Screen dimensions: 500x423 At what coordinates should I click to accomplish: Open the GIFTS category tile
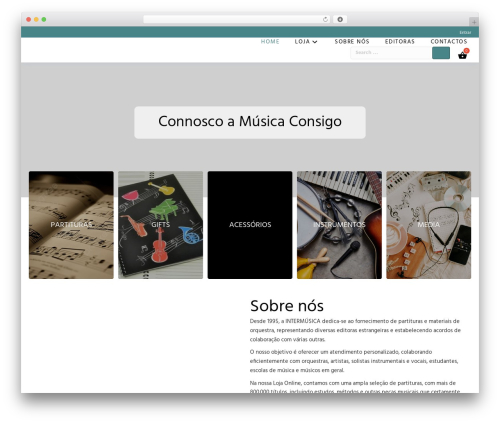[x=160, y=225]
